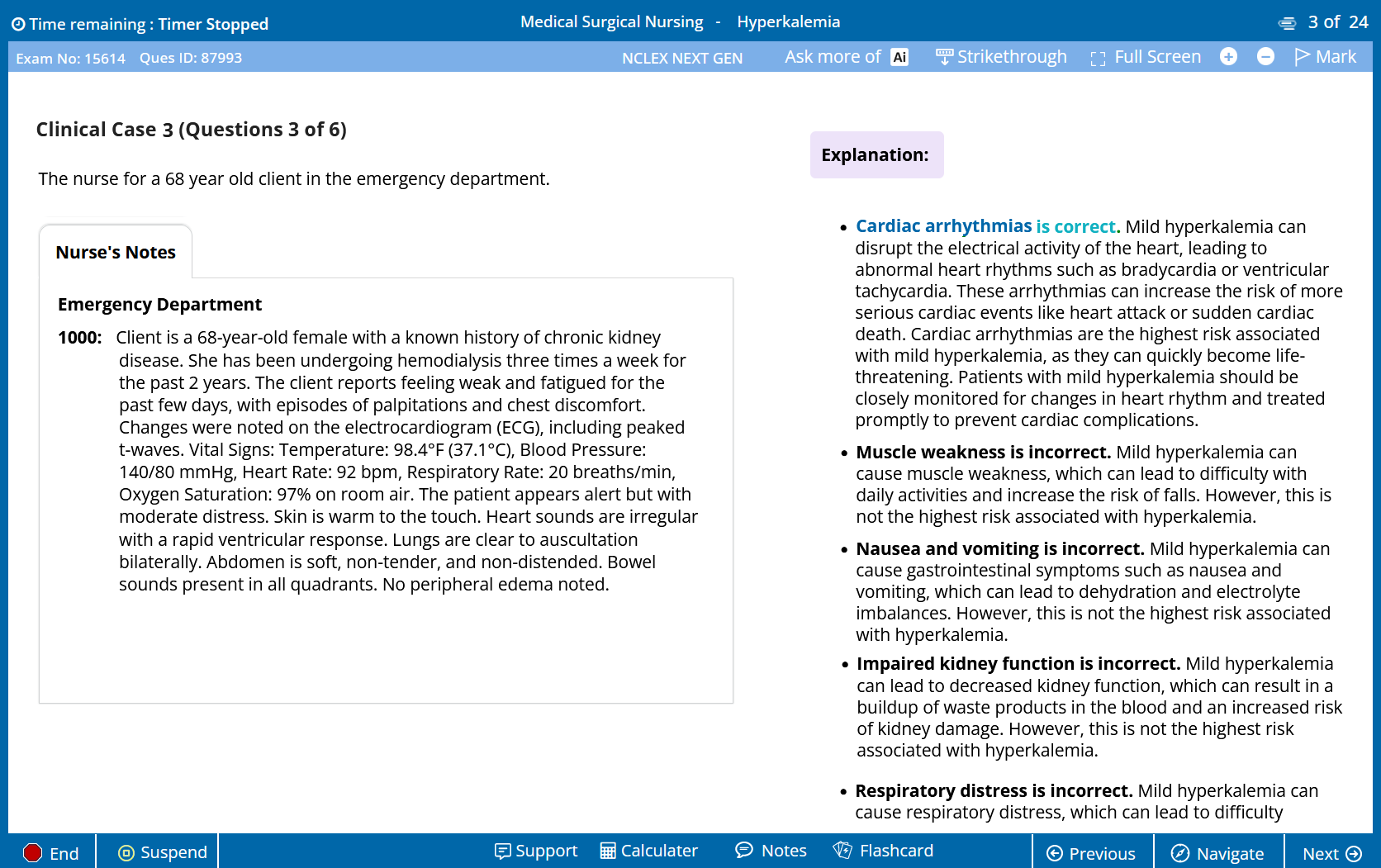Click the stacked layers icon beside 3 of 24
1381x868 pixels.
pos(1287,23)
